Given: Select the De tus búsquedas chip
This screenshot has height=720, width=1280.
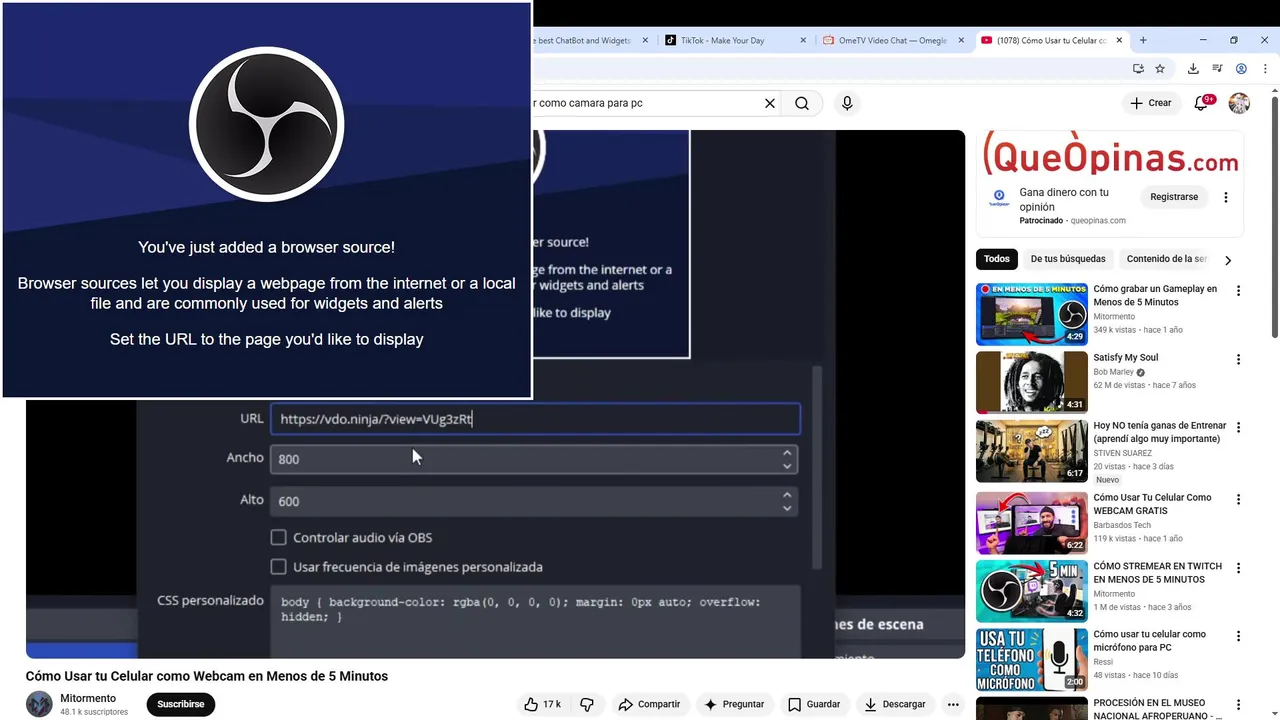Looking at the screenshot, I should [1068, 259].
